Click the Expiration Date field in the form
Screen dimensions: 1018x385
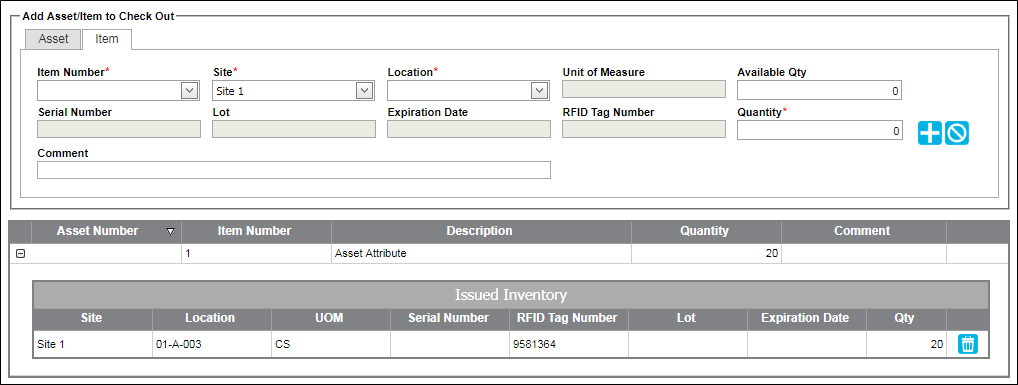click(x=469, y=129)
